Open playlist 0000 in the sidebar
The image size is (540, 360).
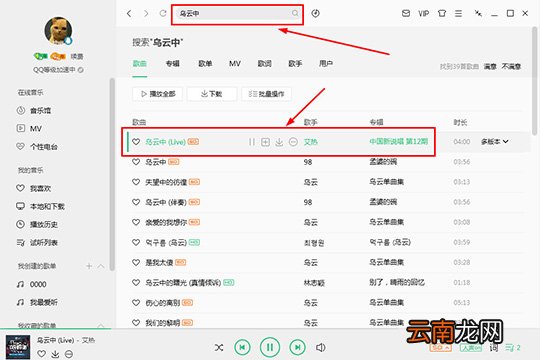click(x=31, y=284)
